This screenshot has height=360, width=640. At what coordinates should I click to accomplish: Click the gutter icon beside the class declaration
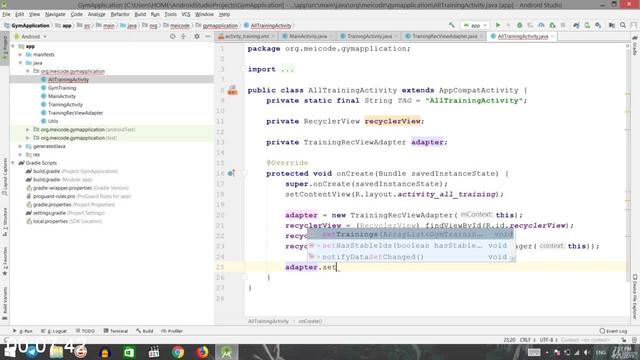(x=232, y=90)
